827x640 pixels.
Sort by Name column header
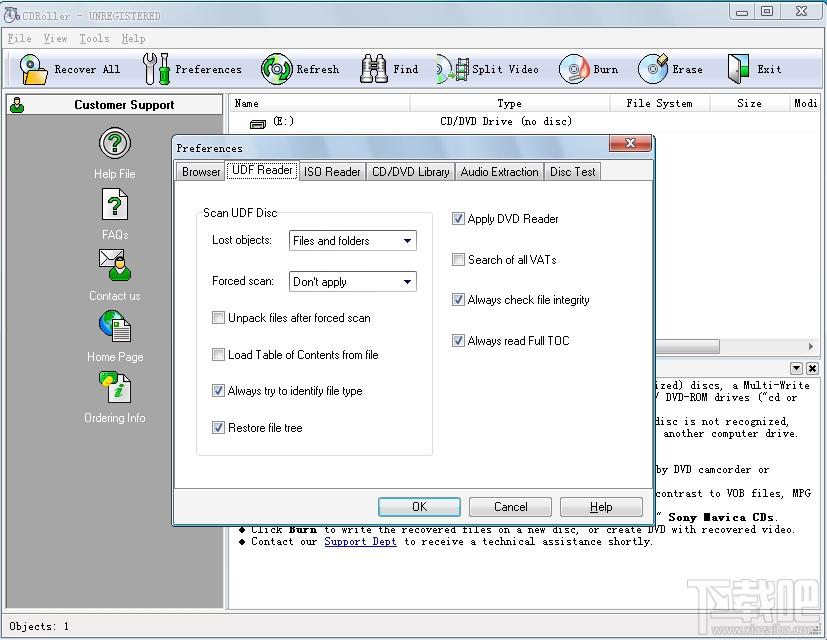pos(320,103)
